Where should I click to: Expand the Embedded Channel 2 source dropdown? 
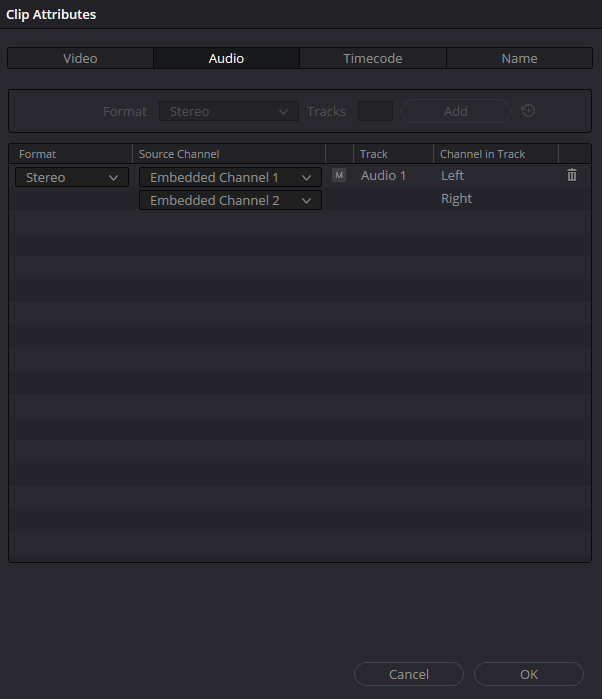click(230, 201)
